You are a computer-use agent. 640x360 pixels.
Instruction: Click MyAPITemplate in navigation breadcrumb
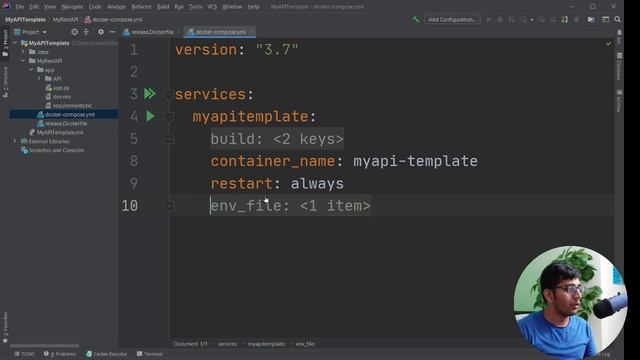25,19
